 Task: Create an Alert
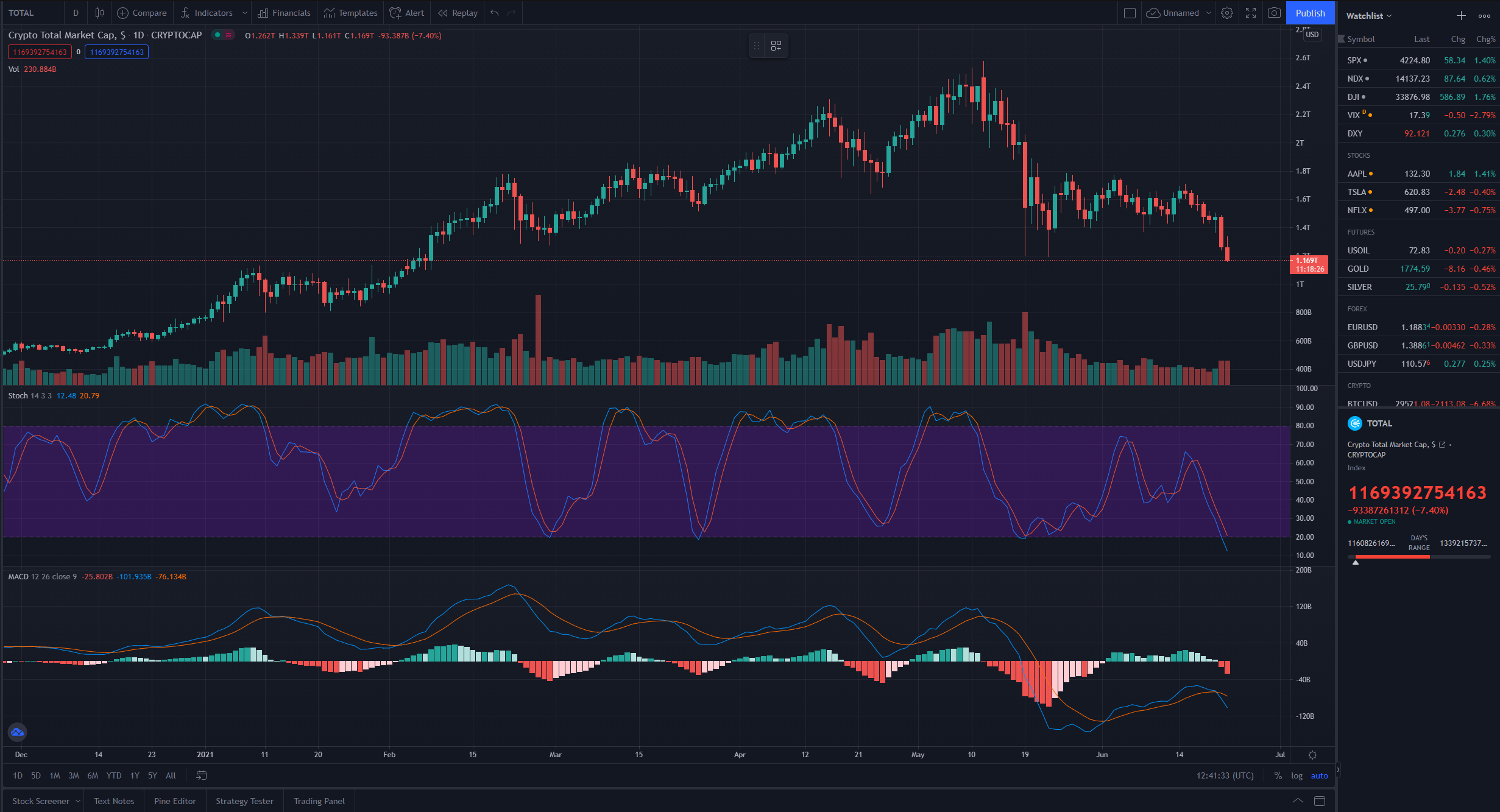click(406, 13)
